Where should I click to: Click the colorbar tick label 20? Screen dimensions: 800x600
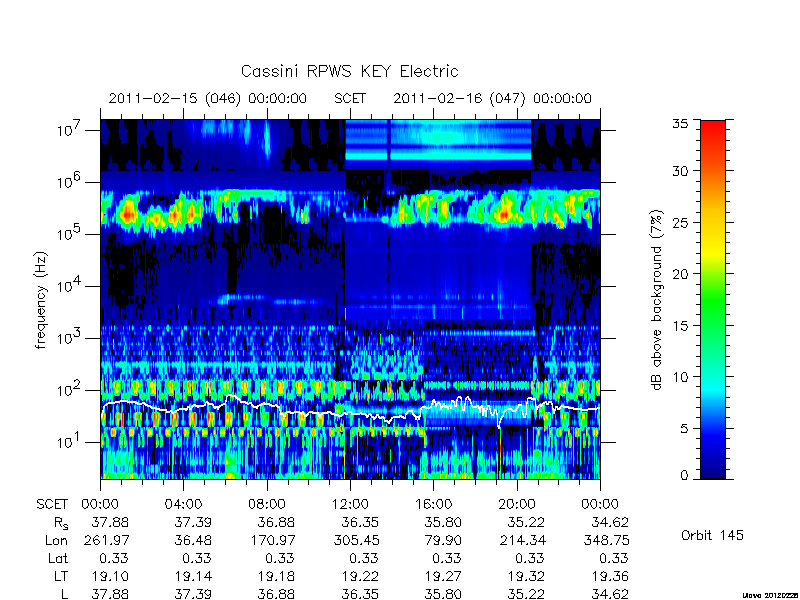(x=680, y=273)
